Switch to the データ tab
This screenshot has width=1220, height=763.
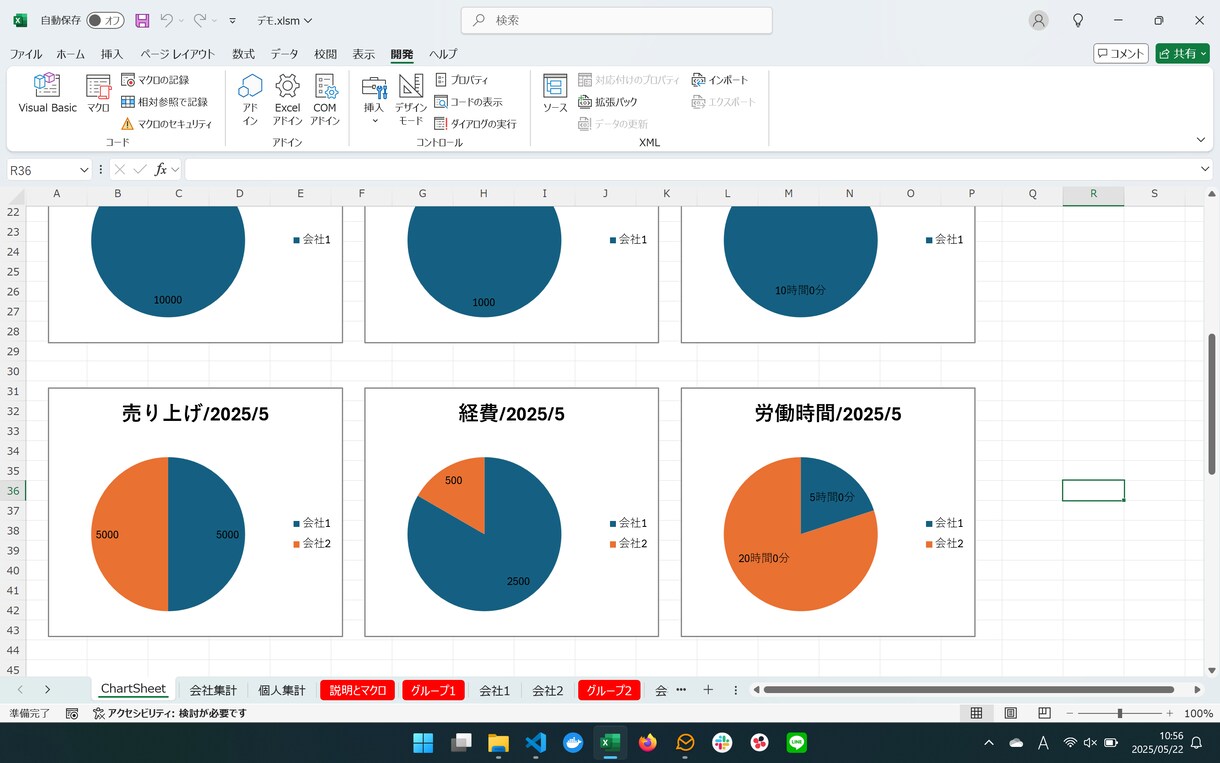pos(284,54)
